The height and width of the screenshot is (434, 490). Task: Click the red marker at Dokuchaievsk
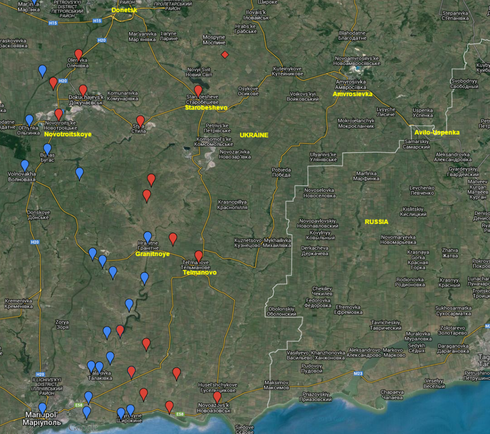pyautogui.click(x=83, y=91)
